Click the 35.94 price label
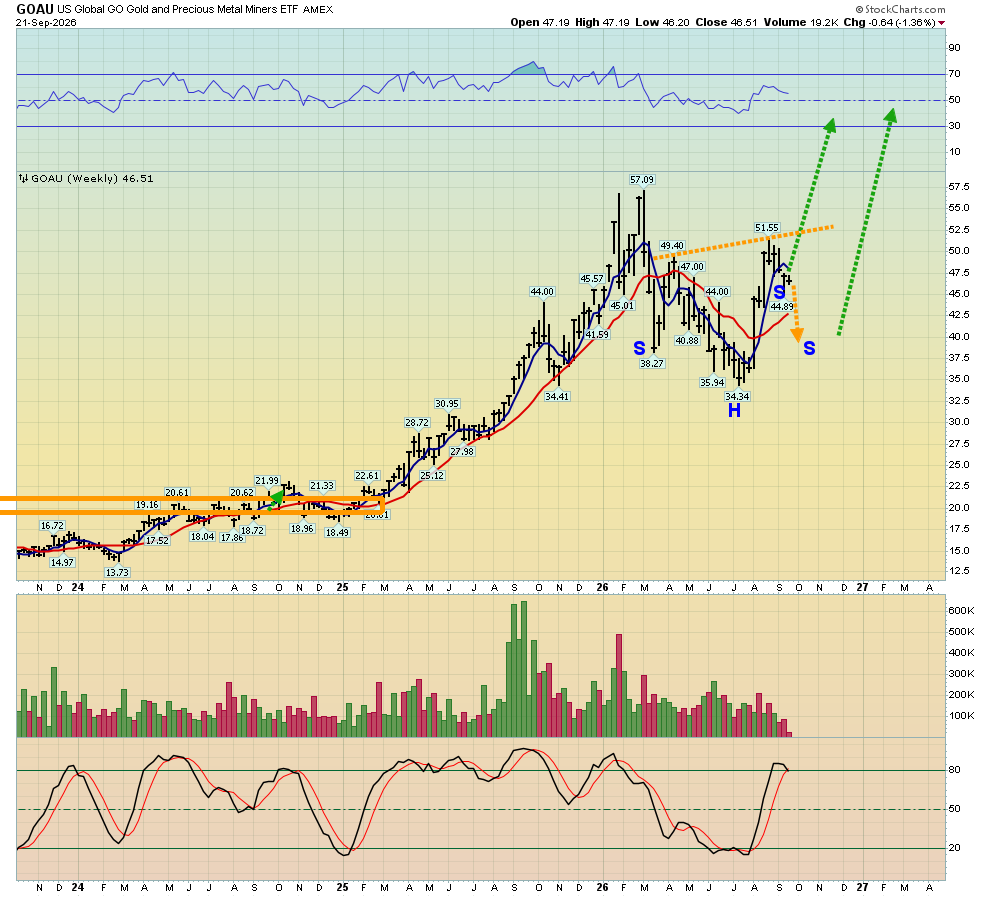 tap(712, 382)
